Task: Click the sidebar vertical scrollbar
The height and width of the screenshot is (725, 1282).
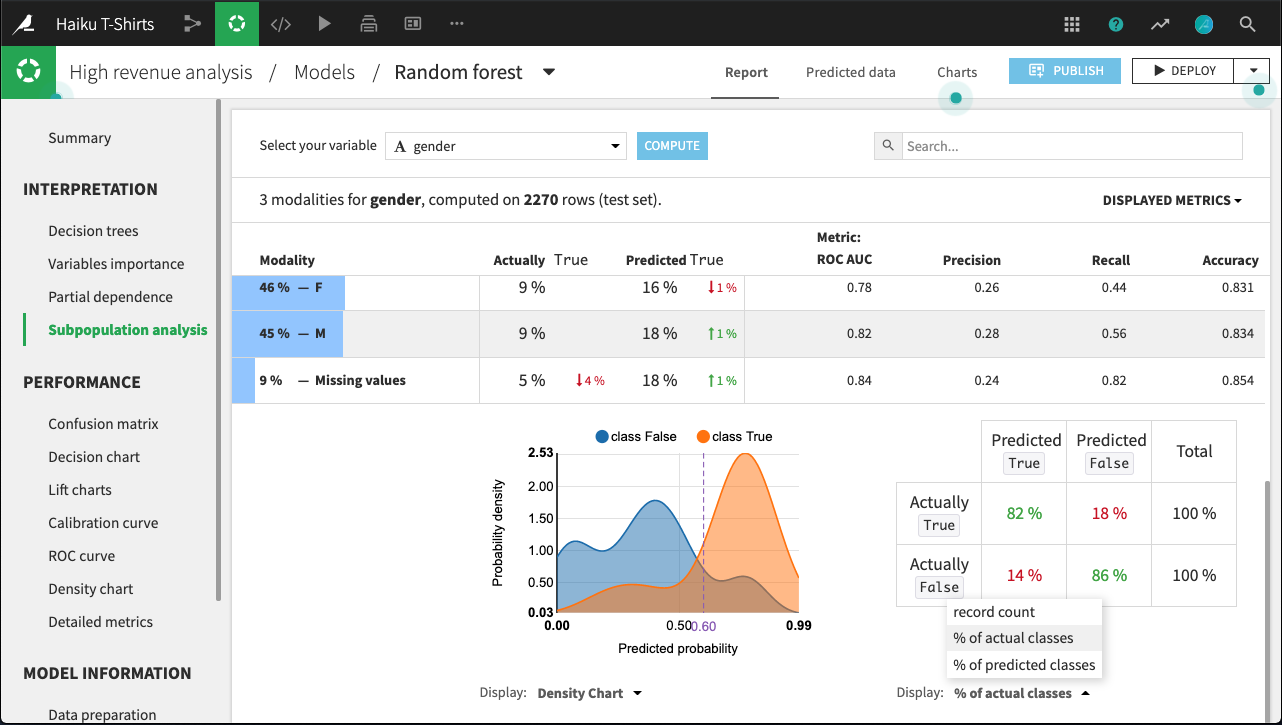Action: click(x=218, y=350)
